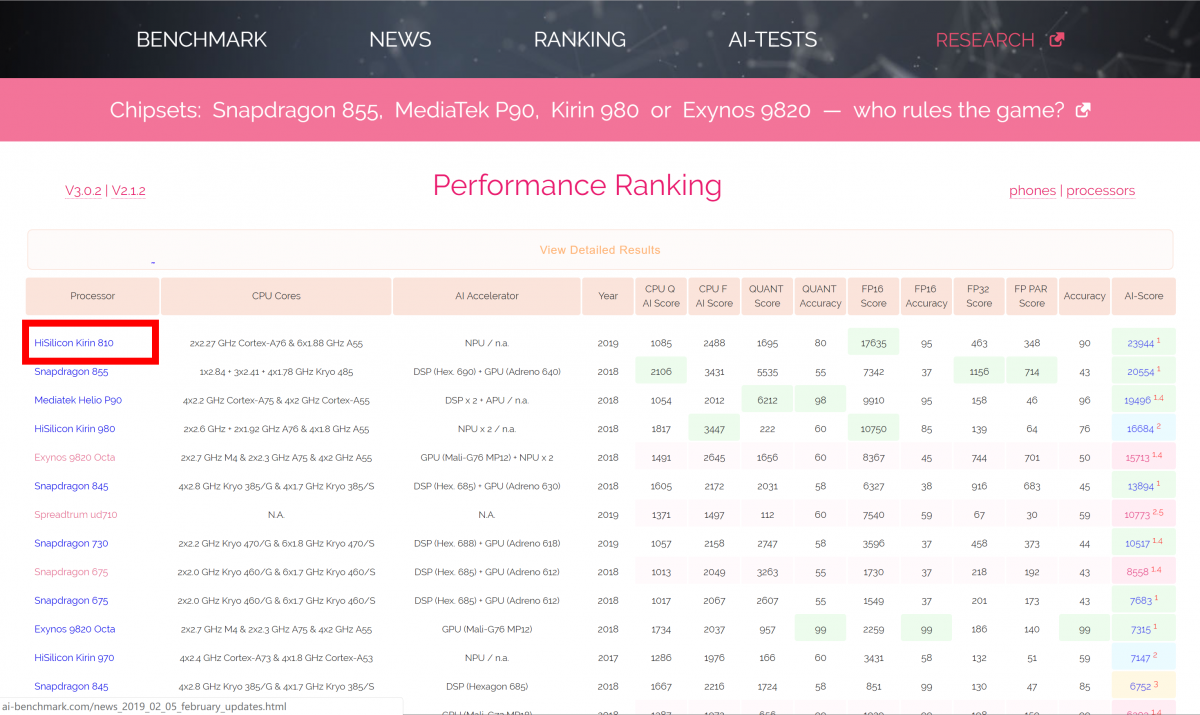Open the AI-TESTS page

772,40
